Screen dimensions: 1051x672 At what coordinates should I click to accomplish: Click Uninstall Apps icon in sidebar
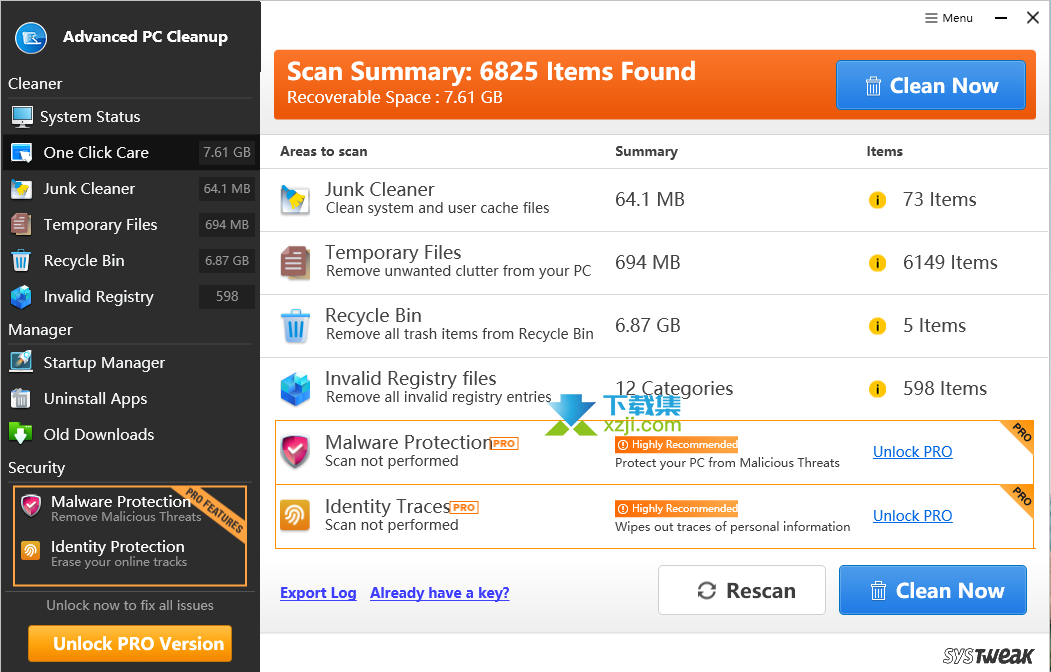tap(21, 399)
